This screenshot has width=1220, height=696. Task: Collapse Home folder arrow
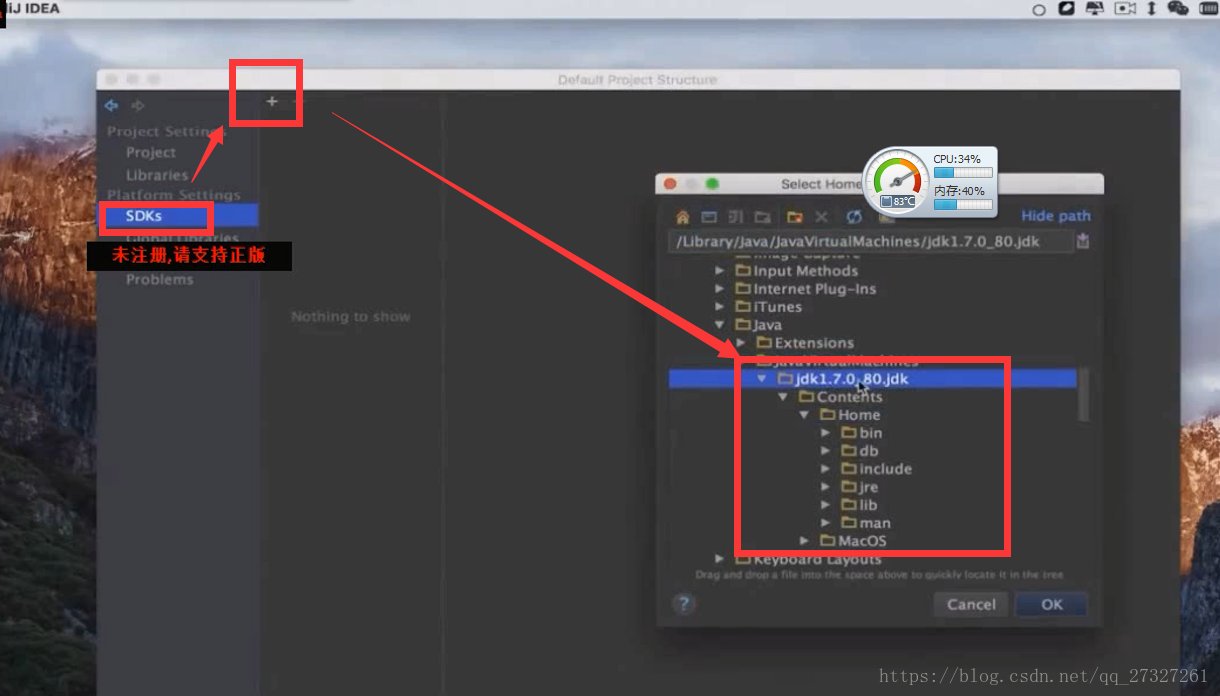point(804,415)
